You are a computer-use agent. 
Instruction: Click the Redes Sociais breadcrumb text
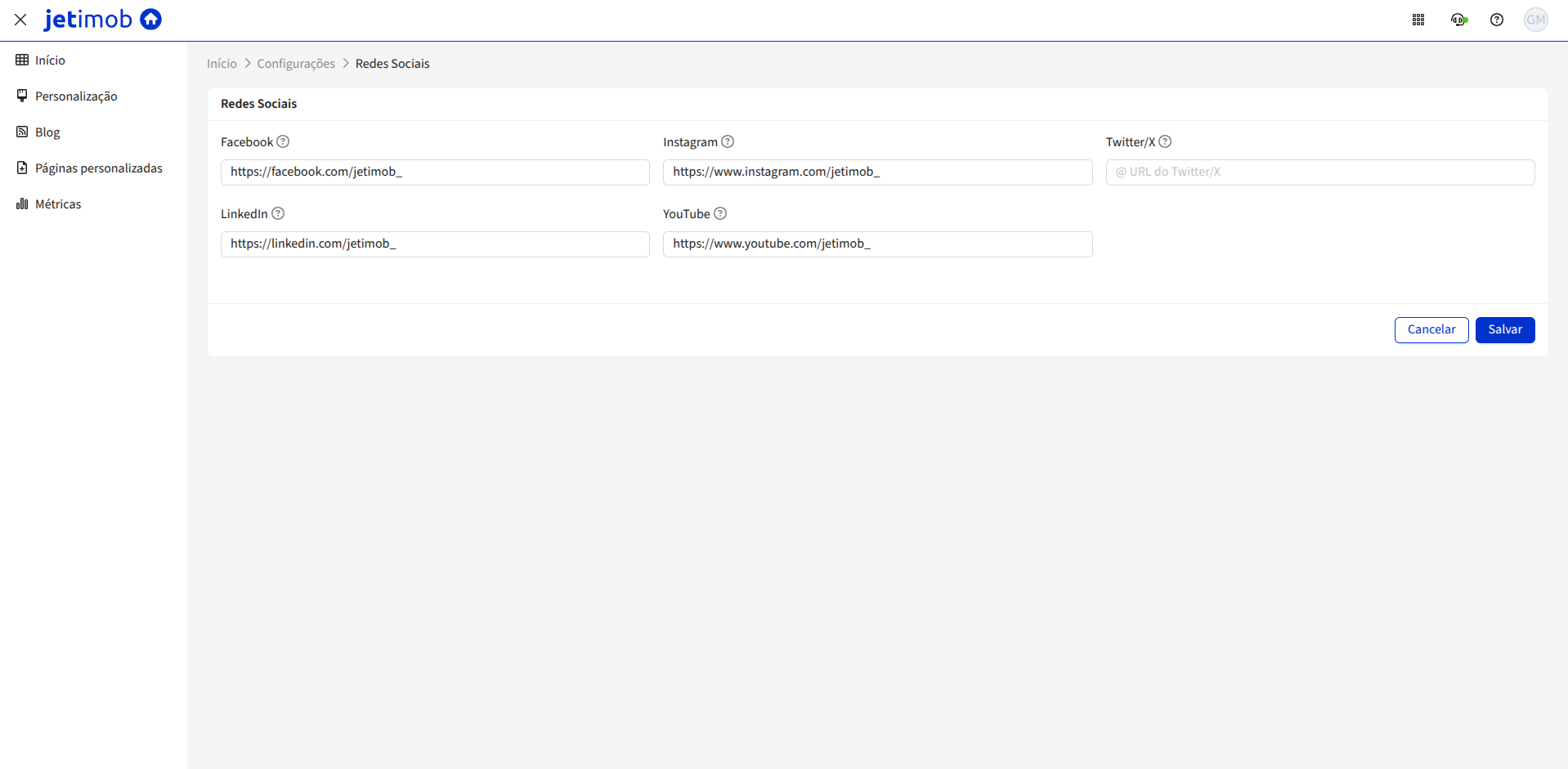click(x=392, y=64)
